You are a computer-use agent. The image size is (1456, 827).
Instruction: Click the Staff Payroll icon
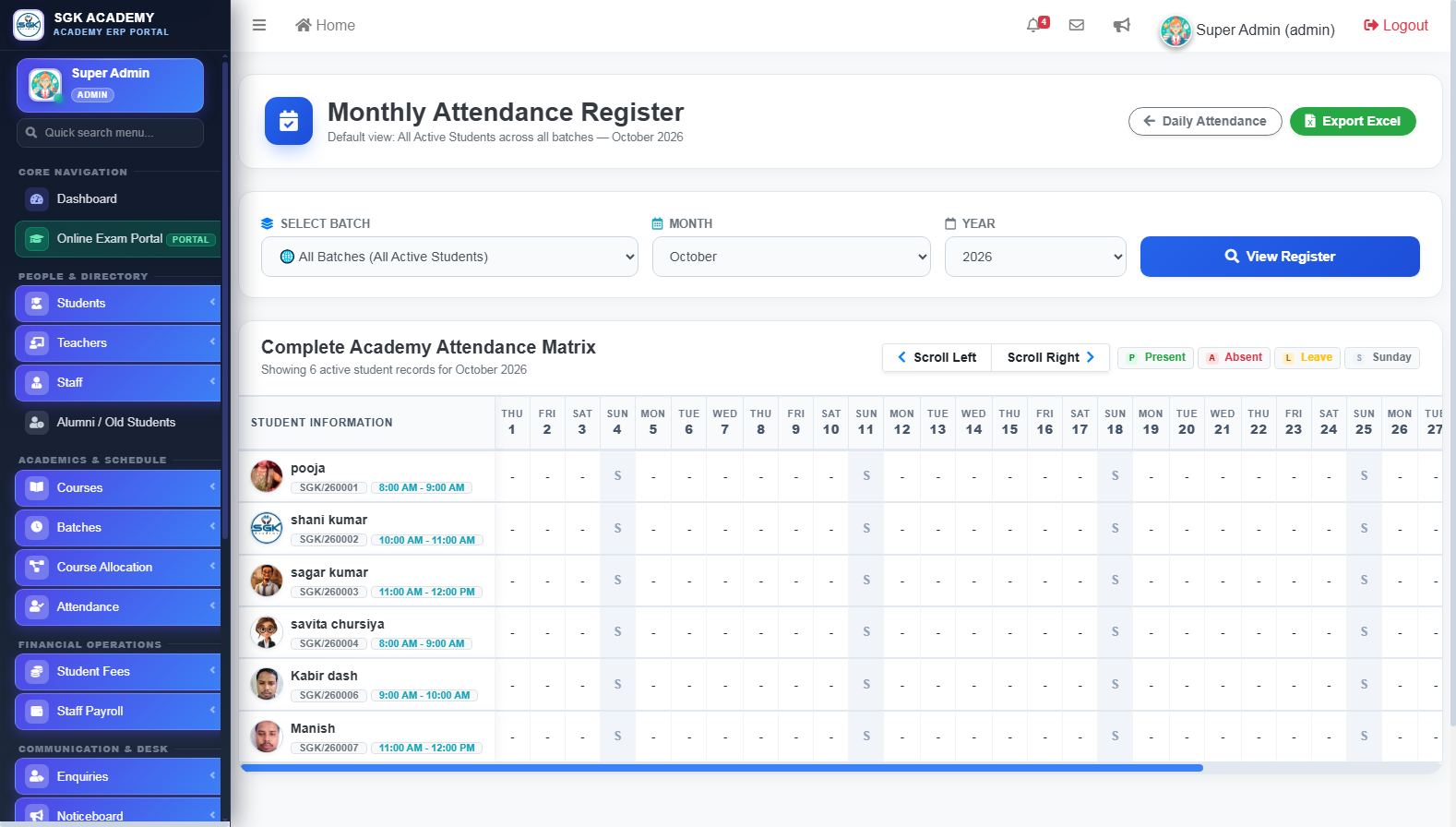pos(37,711)
